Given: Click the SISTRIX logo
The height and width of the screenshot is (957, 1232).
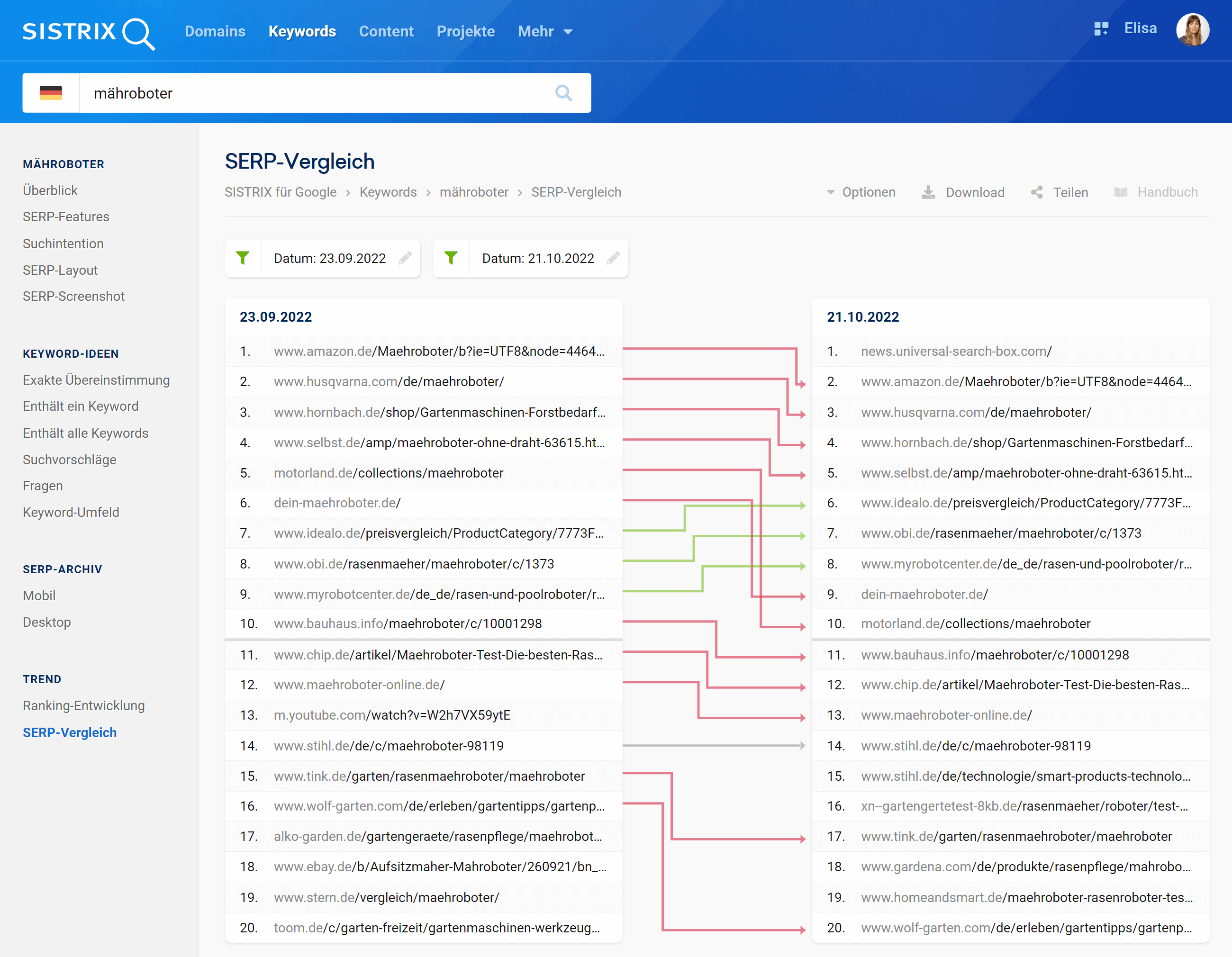Looking at the screenshot, I should (x=88, y=32).
